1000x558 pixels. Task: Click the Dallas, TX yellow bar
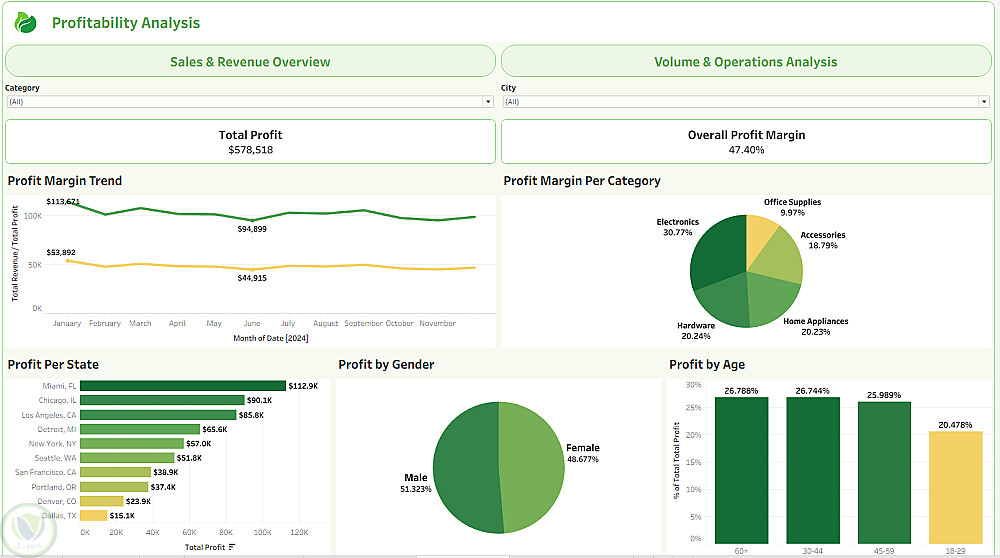93,516
